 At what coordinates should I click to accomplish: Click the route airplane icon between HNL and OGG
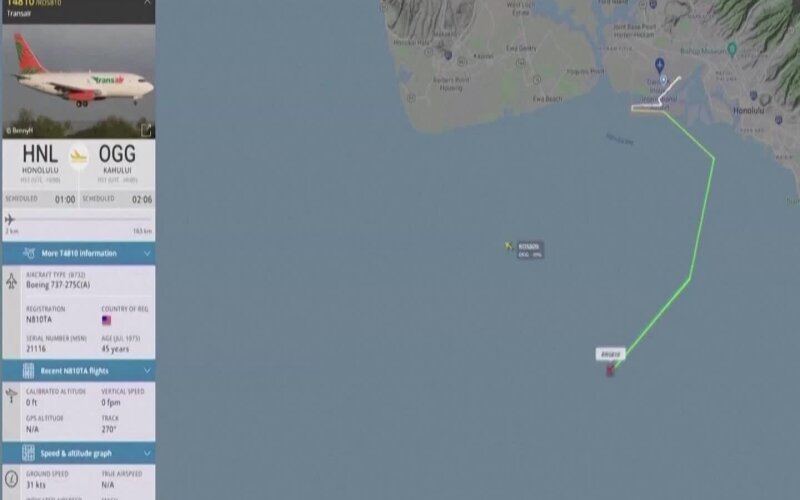(79, 156)
